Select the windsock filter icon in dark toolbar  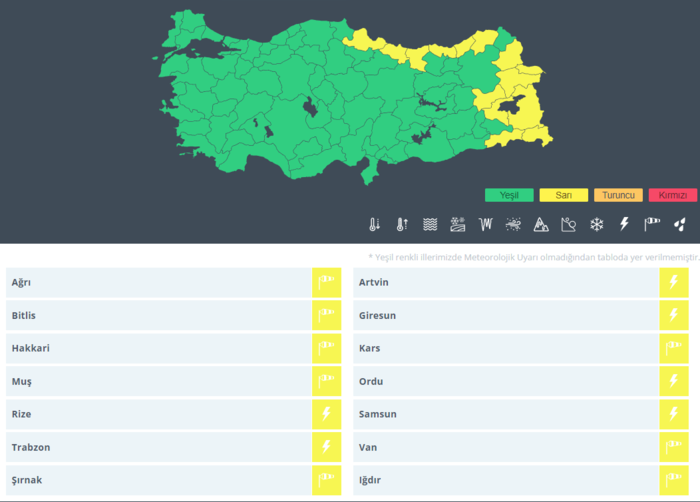pyautogui.click(x=652, y=224)
